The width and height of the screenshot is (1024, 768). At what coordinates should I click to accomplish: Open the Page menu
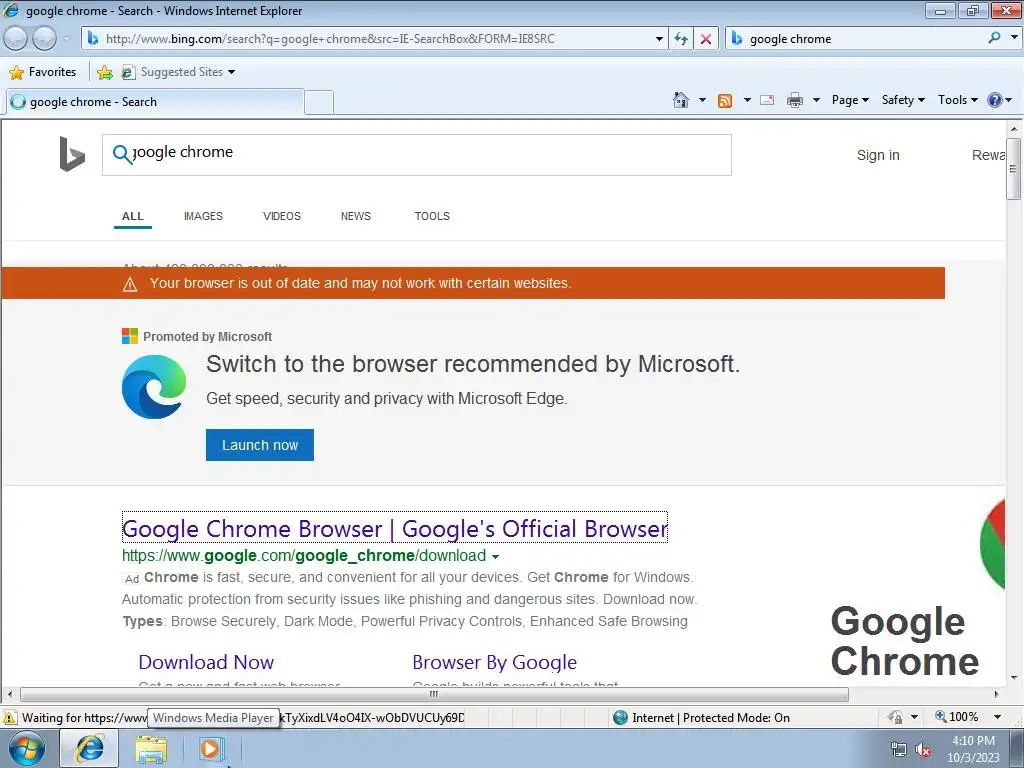(x=850, y=100)
